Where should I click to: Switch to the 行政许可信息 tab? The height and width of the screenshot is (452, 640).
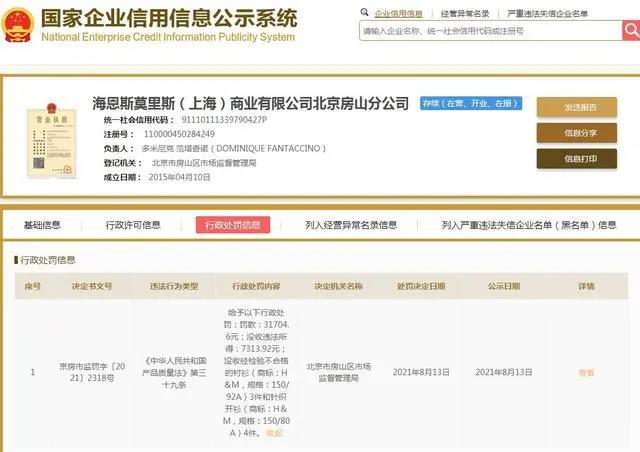(133, 225)
